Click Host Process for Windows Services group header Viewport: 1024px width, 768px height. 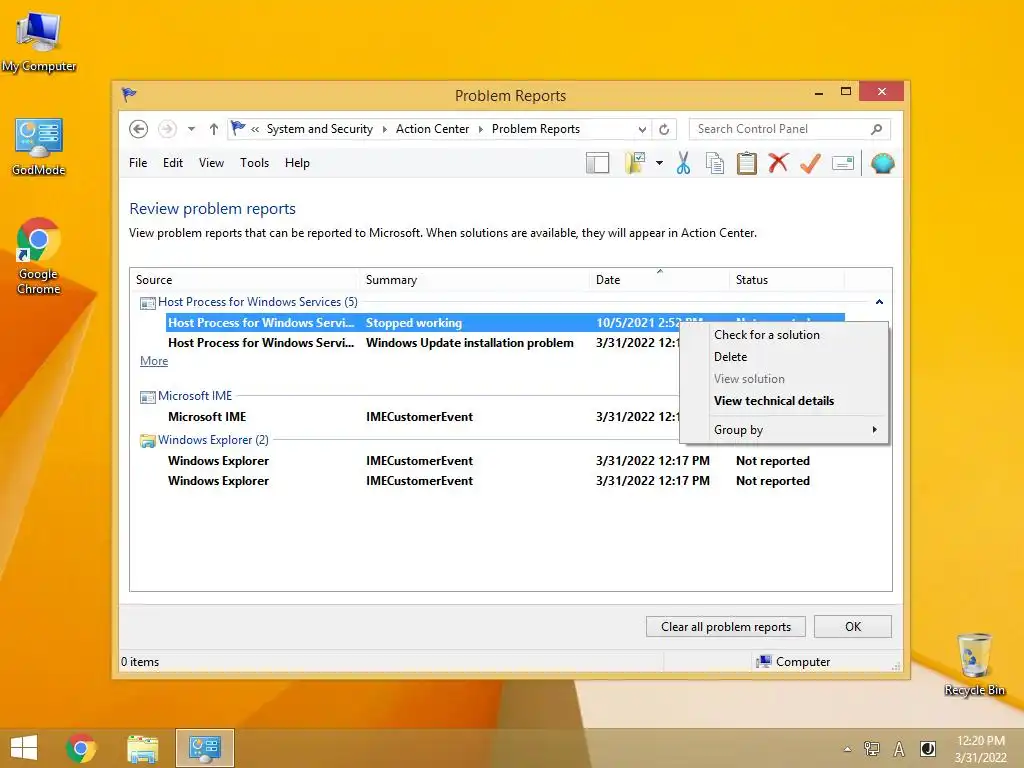(x=258, y=302)
